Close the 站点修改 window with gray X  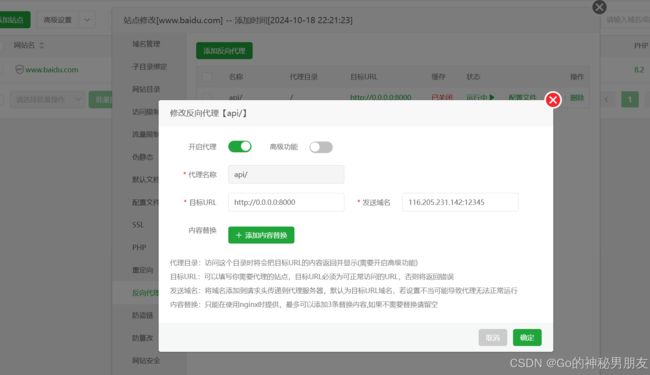599,7
